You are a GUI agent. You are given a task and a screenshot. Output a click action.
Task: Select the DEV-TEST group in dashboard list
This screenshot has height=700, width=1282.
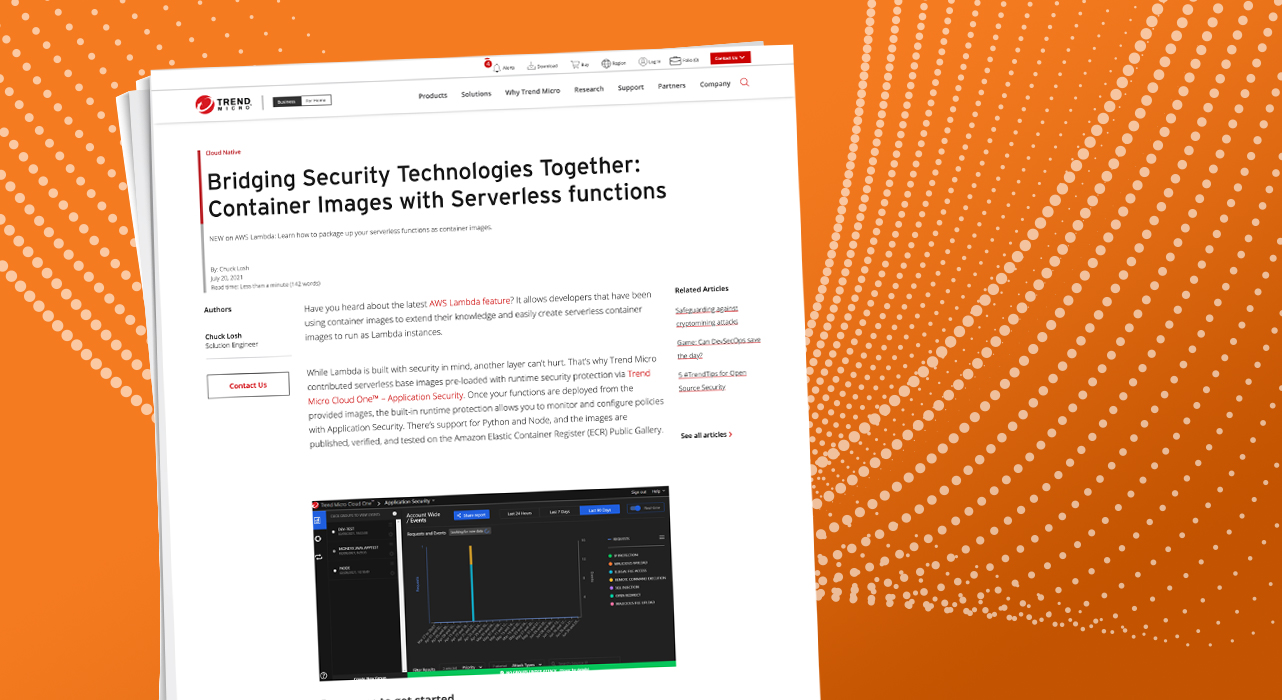coord(350,529)
